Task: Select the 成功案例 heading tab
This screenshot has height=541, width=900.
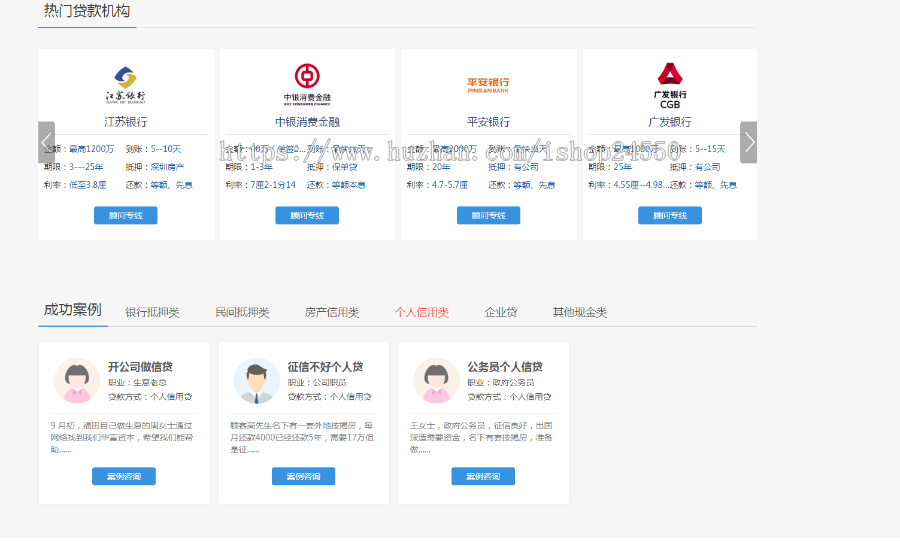Action: tap(73, 310)
